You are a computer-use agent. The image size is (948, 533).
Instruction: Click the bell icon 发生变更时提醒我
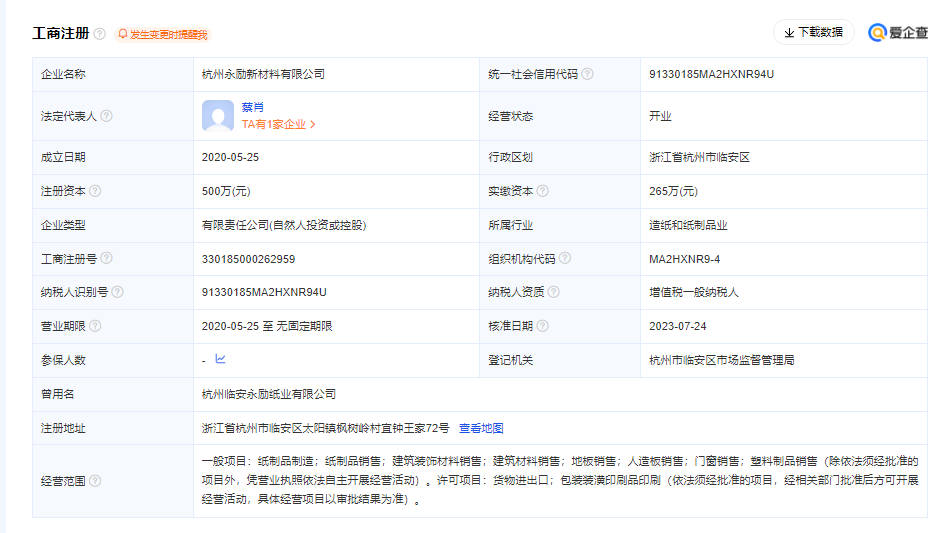coord(123,34)
